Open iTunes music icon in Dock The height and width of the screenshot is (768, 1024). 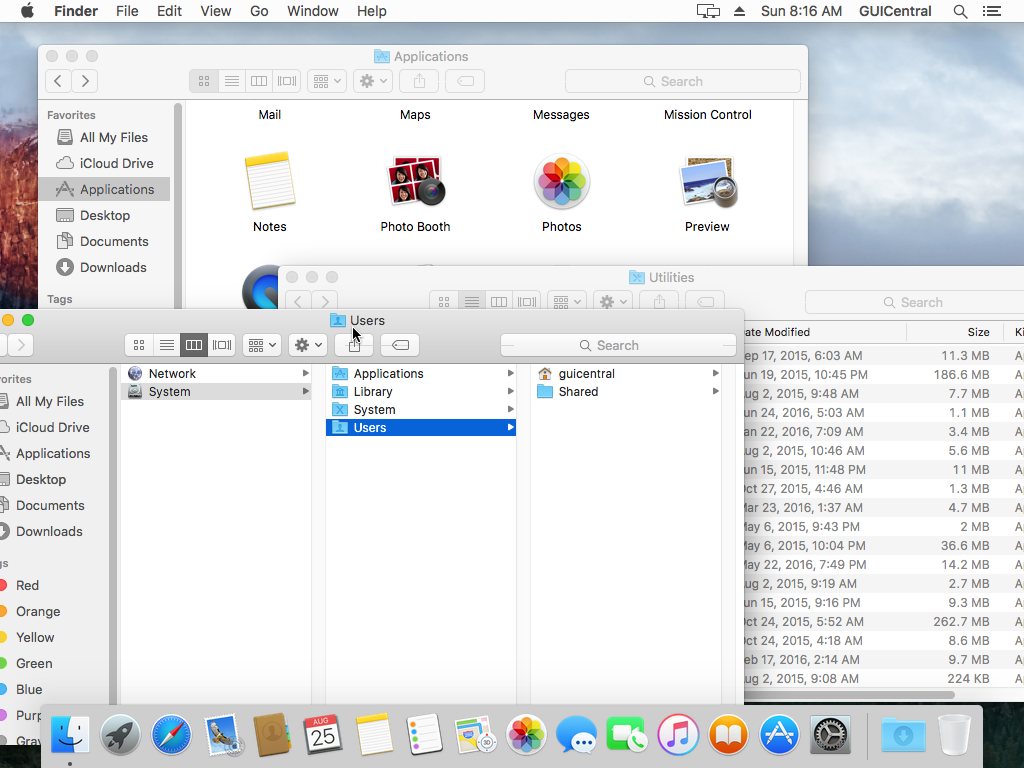[678, 735]
